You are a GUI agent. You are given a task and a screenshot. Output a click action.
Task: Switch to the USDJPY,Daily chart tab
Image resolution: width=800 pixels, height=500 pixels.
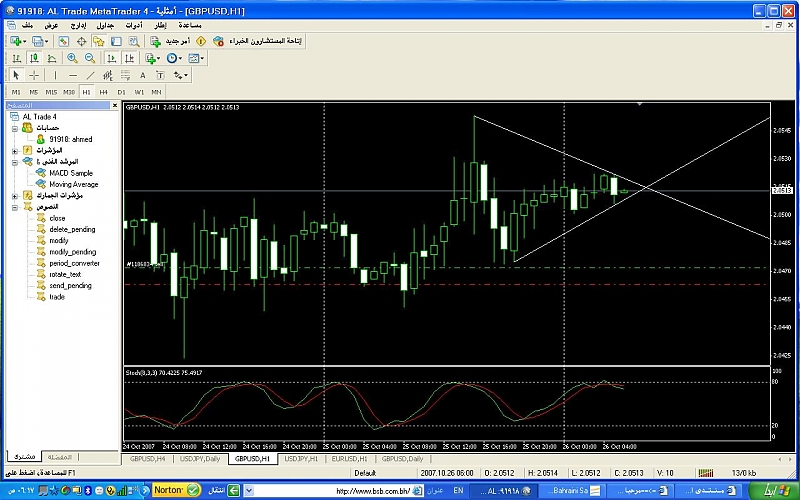[x=200, y=459]
